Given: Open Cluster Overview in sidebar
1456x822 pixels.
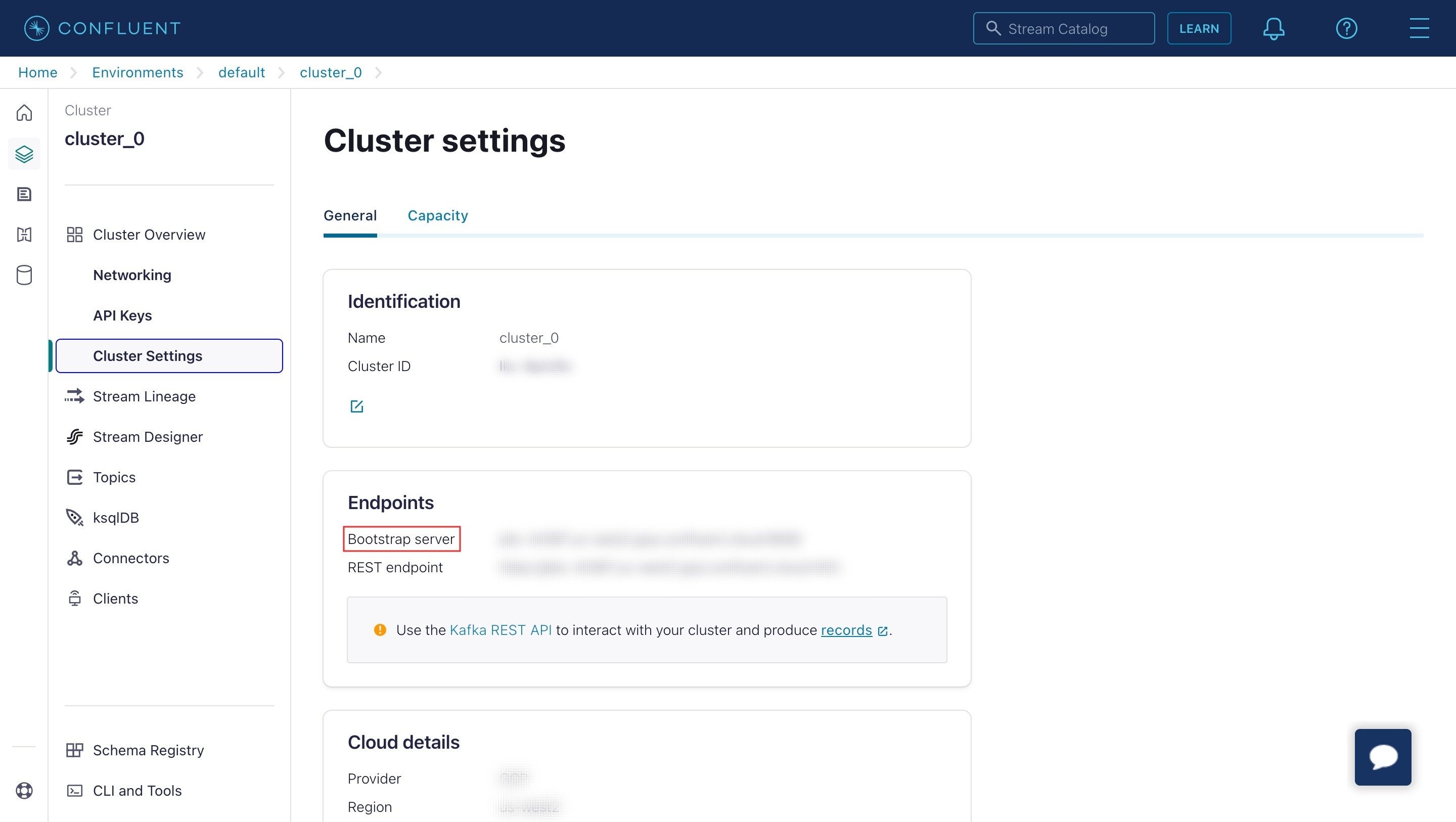Looking at the screenshot, I should (149, 234).
